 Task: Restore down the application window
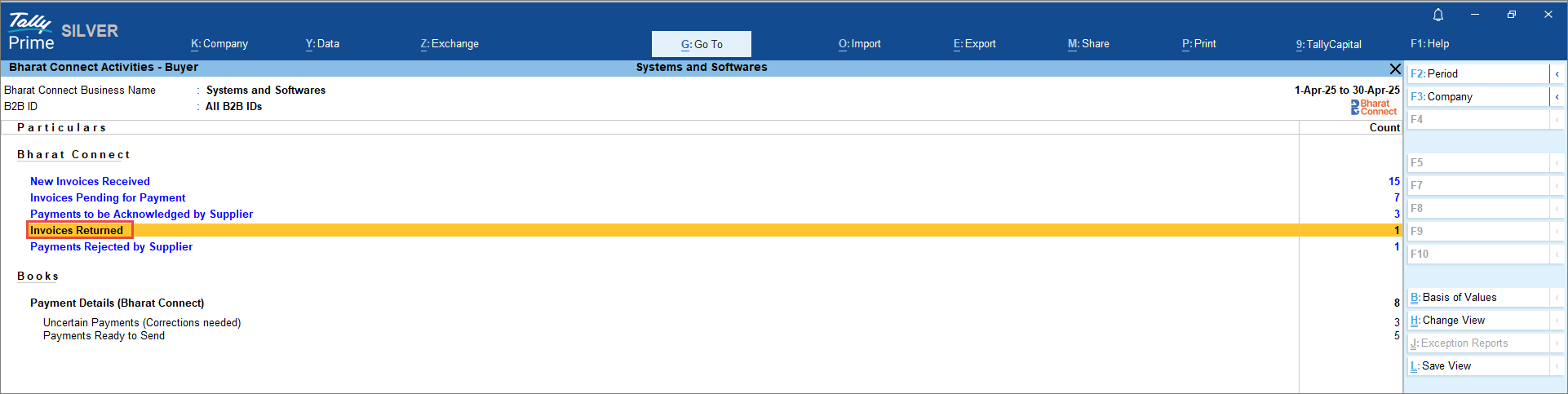click(x=1511, y=15)
